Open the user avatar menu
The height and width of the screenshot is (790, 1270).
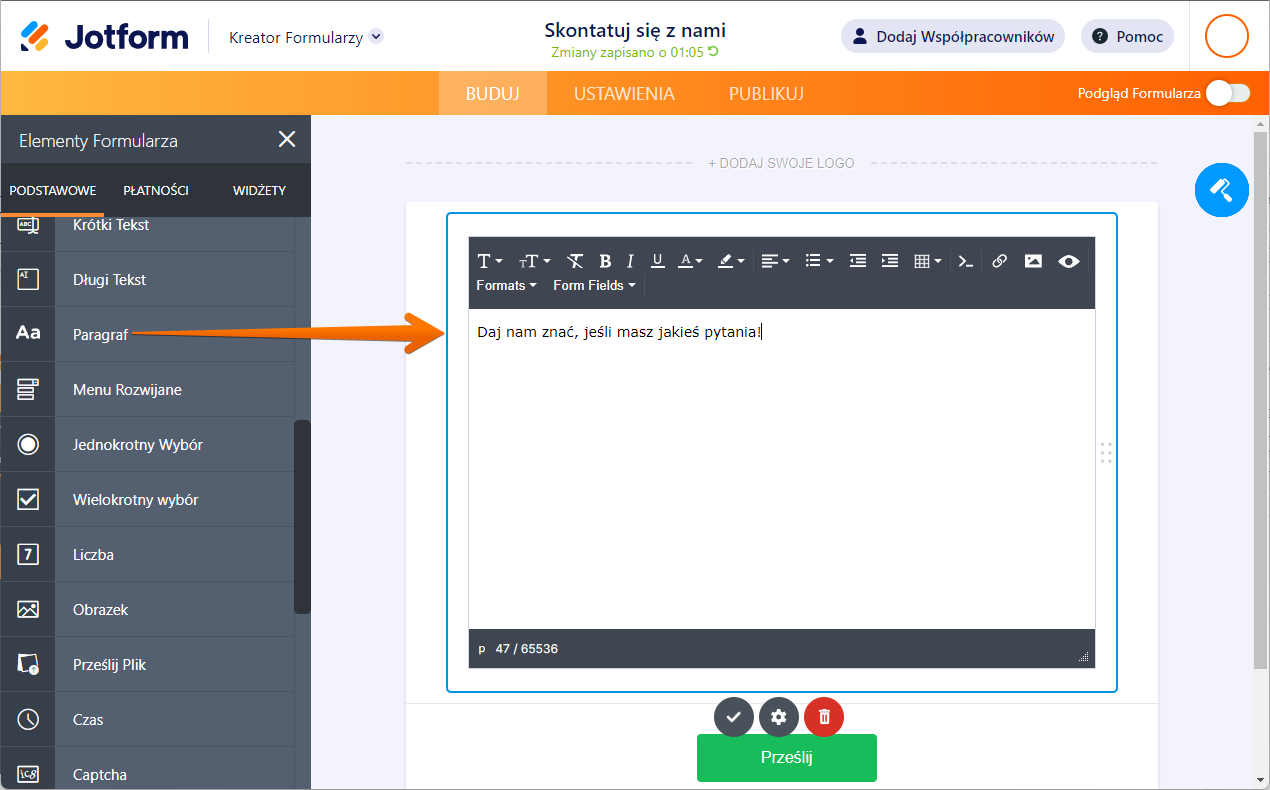[x=1227, y=36]
